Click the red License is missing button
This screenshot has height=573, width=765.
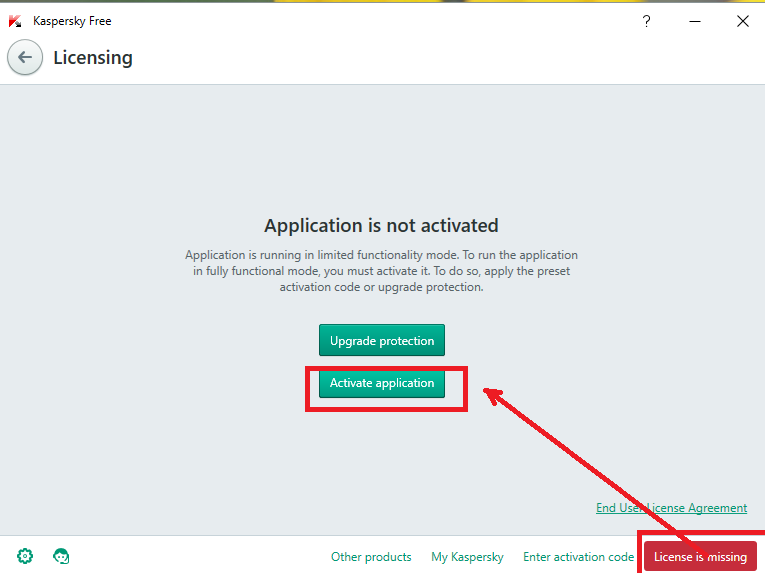point(700,556)
